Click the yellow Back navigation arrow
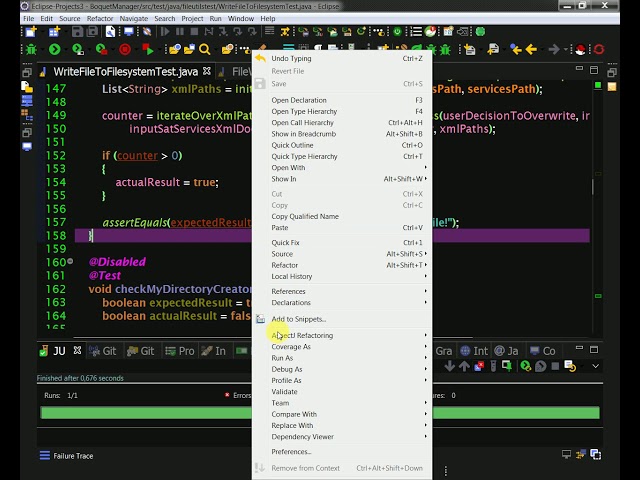 coord(531,49)
